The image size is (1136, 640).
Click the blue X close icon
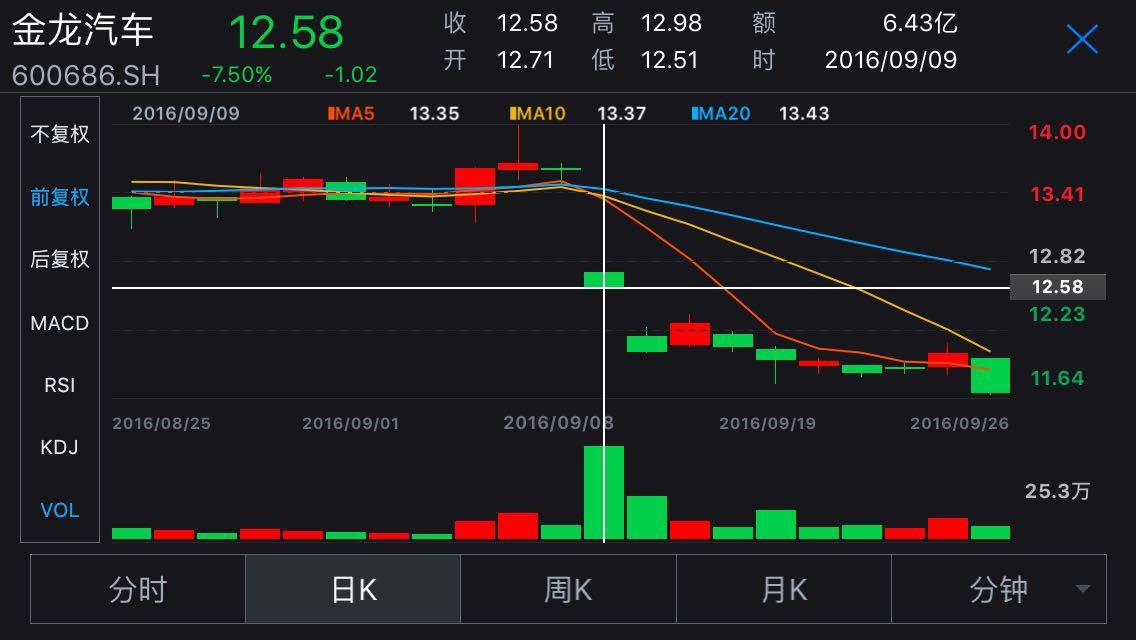(x=1081, y=40)
